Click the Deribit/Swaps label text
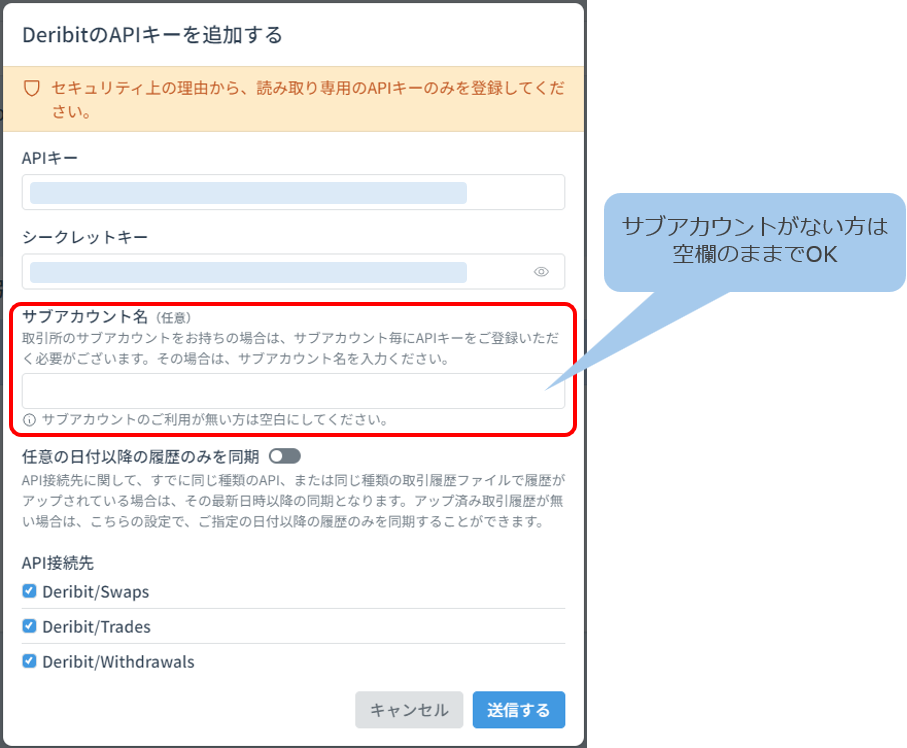The height and width of the screenshot is (748, 907). pos(96,592)
